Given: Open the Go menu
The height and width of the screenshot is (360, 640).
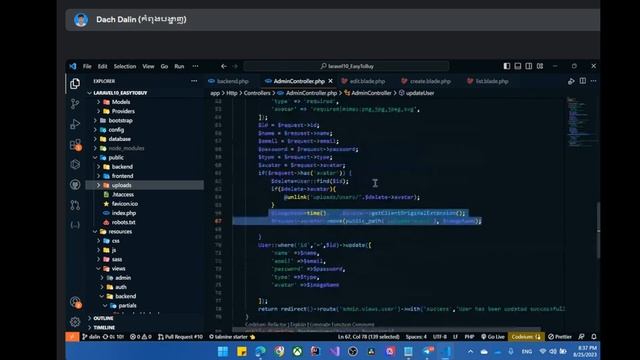Looking at the screenshot, I should click(164, 66).
